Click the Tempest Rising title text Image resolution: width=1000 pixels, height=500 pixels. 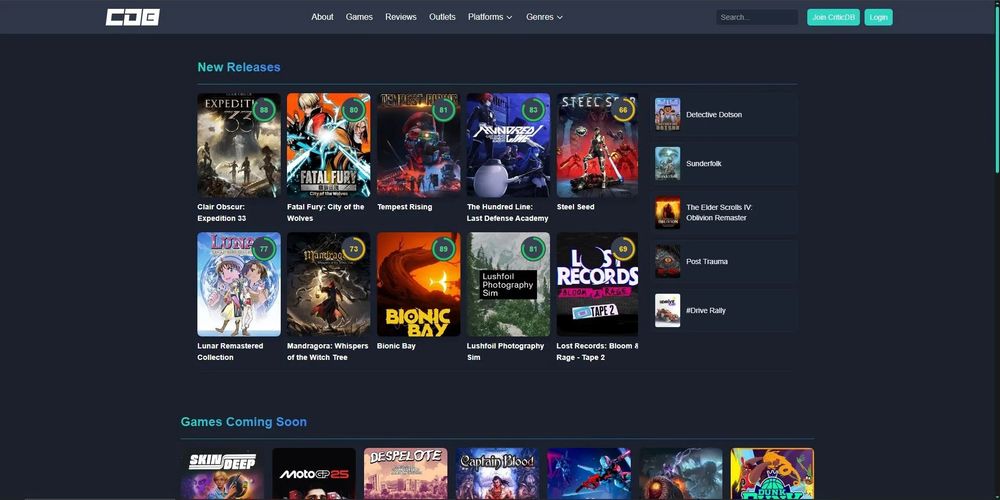pos(404,207)
